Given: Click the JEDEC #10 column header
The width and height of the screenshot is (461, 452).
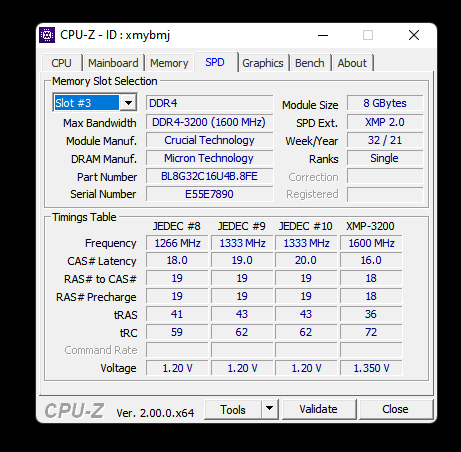Looking at the screenshot, I should point(306,226).
